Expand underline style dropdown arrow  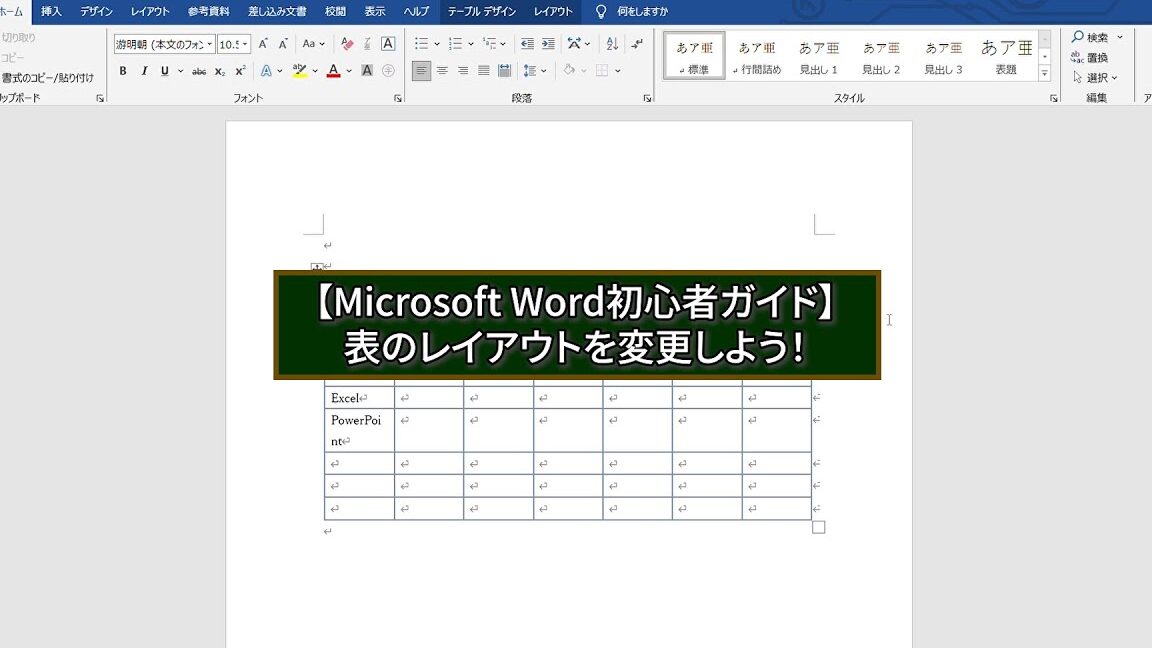[180, 71]
